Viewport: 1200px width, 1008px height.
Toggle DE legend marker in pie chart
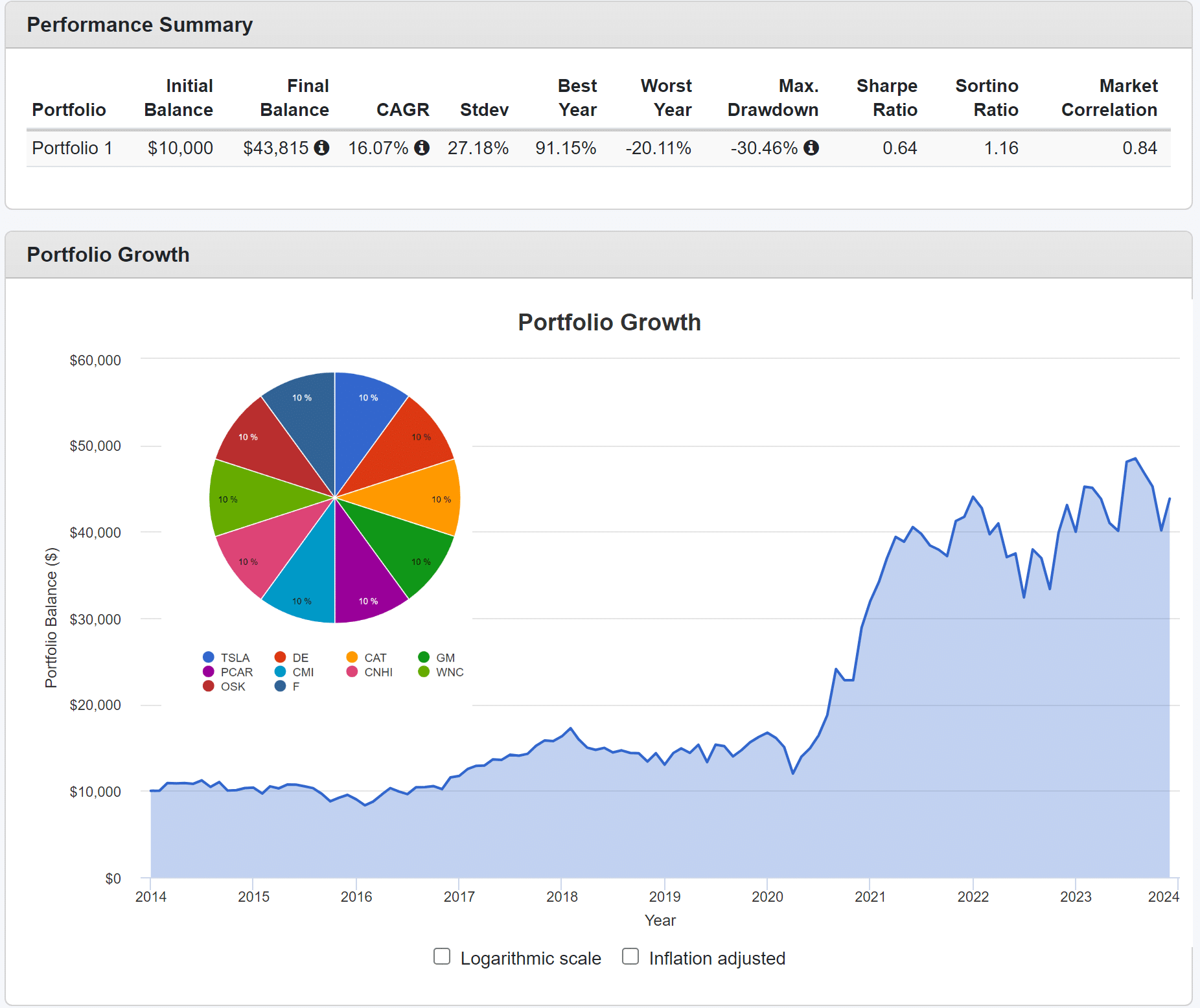click(281, 658)
